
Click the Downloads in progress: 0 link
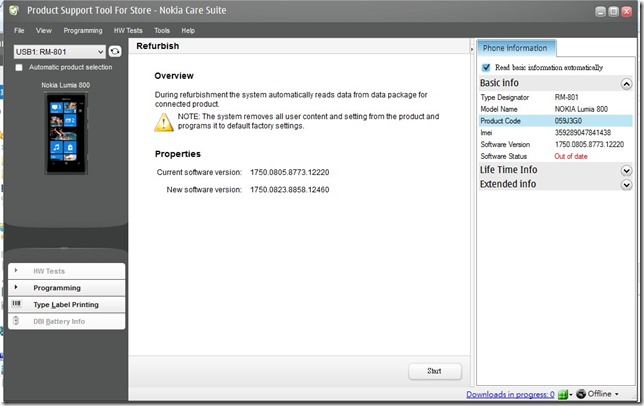click(x=510, y=395)
